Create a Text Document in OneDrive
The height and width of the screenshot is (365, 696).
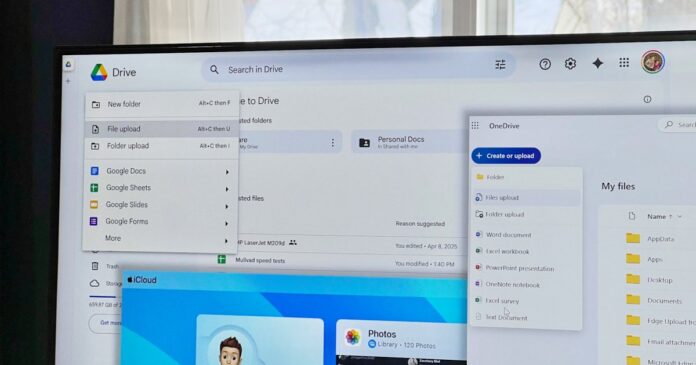[526, 317]
